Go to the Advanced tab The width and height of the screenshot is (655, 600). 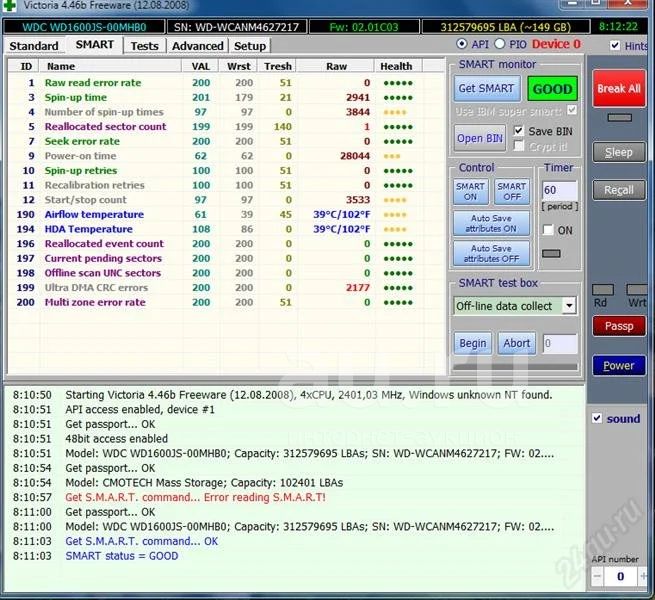click(197, 46)
